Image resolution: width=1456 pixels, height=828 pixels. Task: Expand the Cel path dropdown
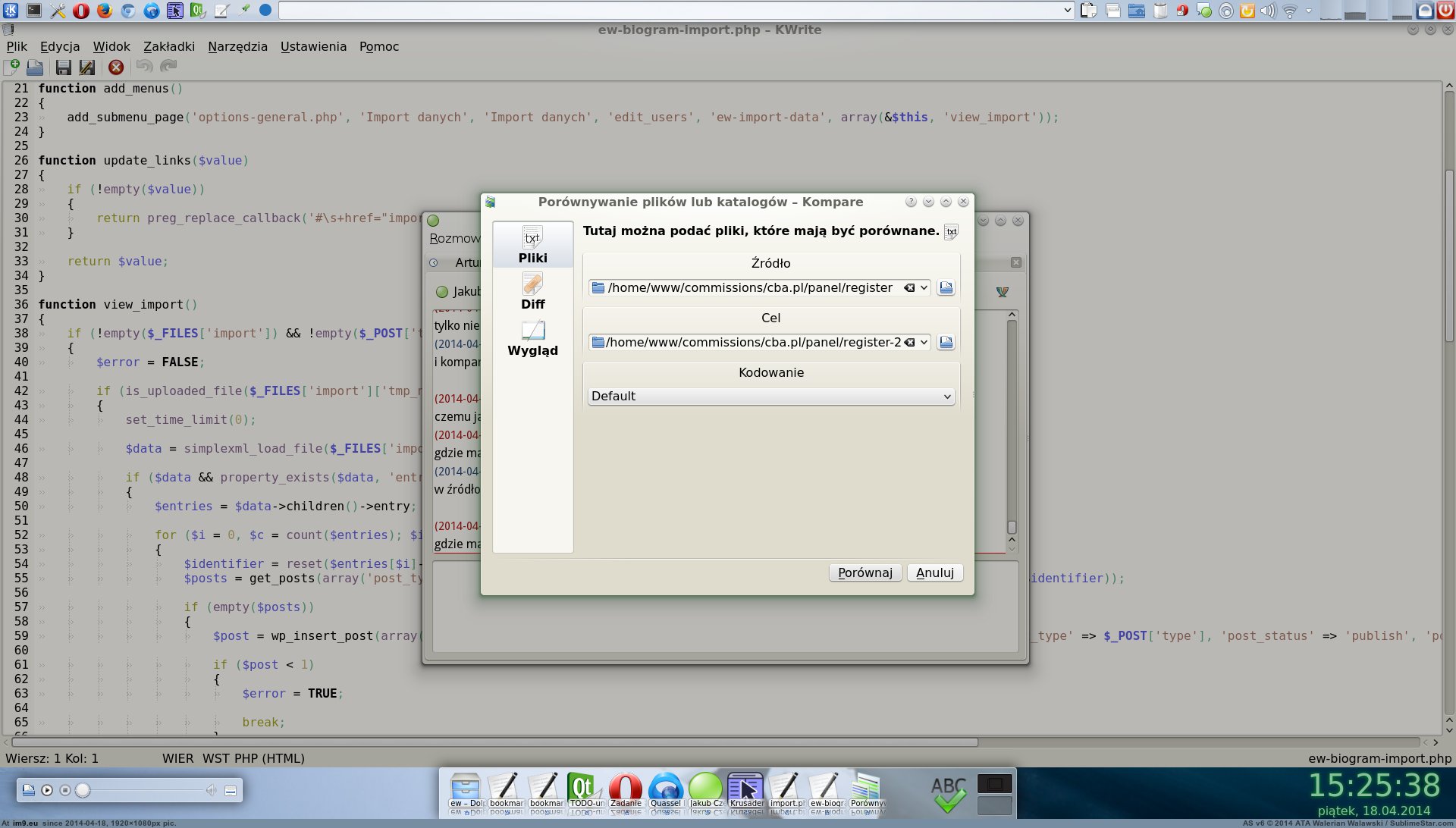924,343
